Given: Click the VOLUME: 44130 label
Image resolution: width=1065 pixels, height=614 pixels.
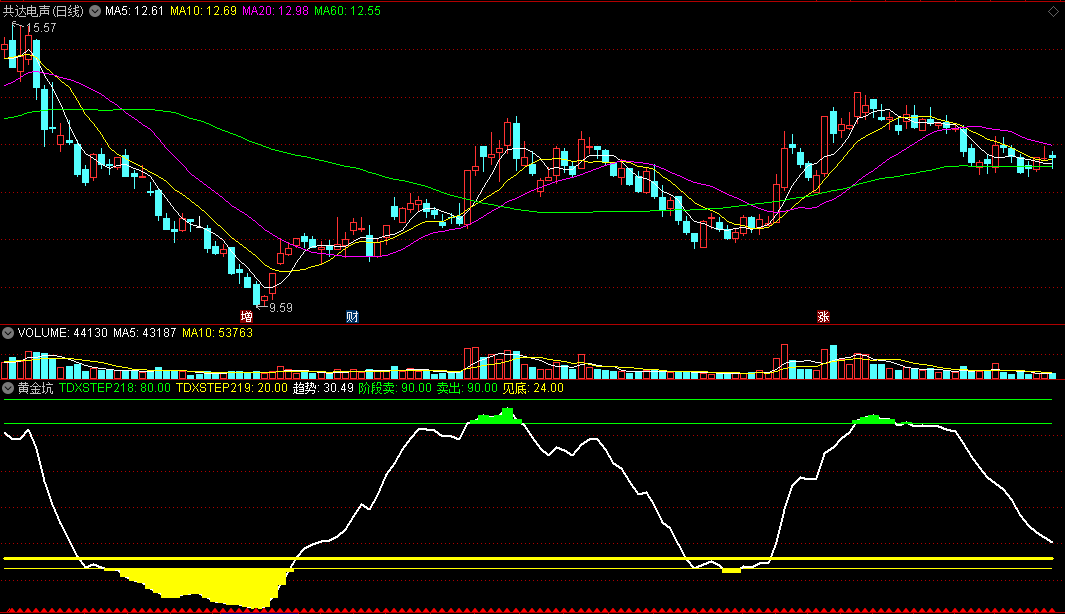Looking at the screenshot, I should point(62,333).
